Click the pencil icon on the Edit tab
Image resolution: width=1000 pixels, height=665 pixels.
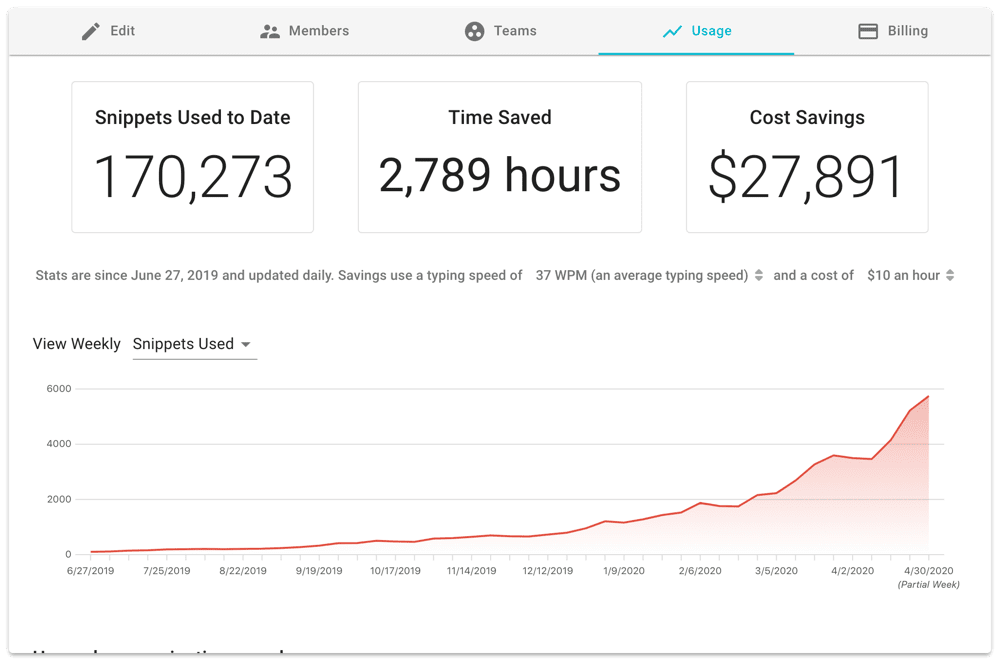point(91,31)
